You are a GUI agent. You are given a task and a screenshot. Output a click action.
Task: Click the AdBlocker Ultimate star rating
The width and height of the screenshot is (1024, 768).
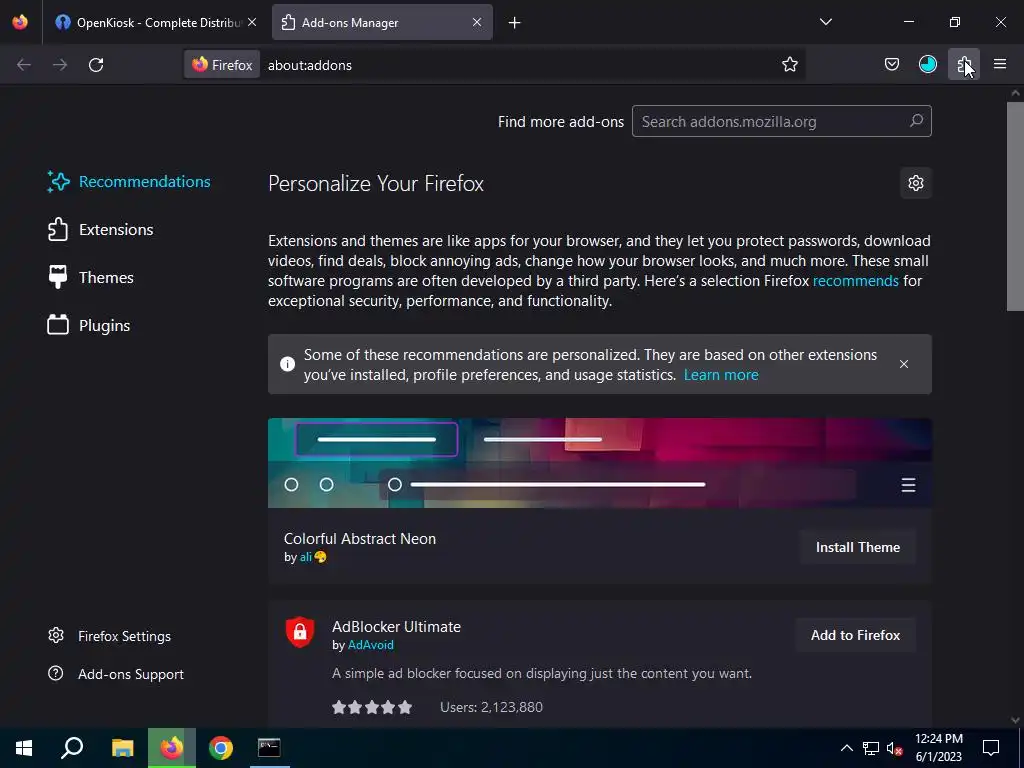click(x=372, y=707)
